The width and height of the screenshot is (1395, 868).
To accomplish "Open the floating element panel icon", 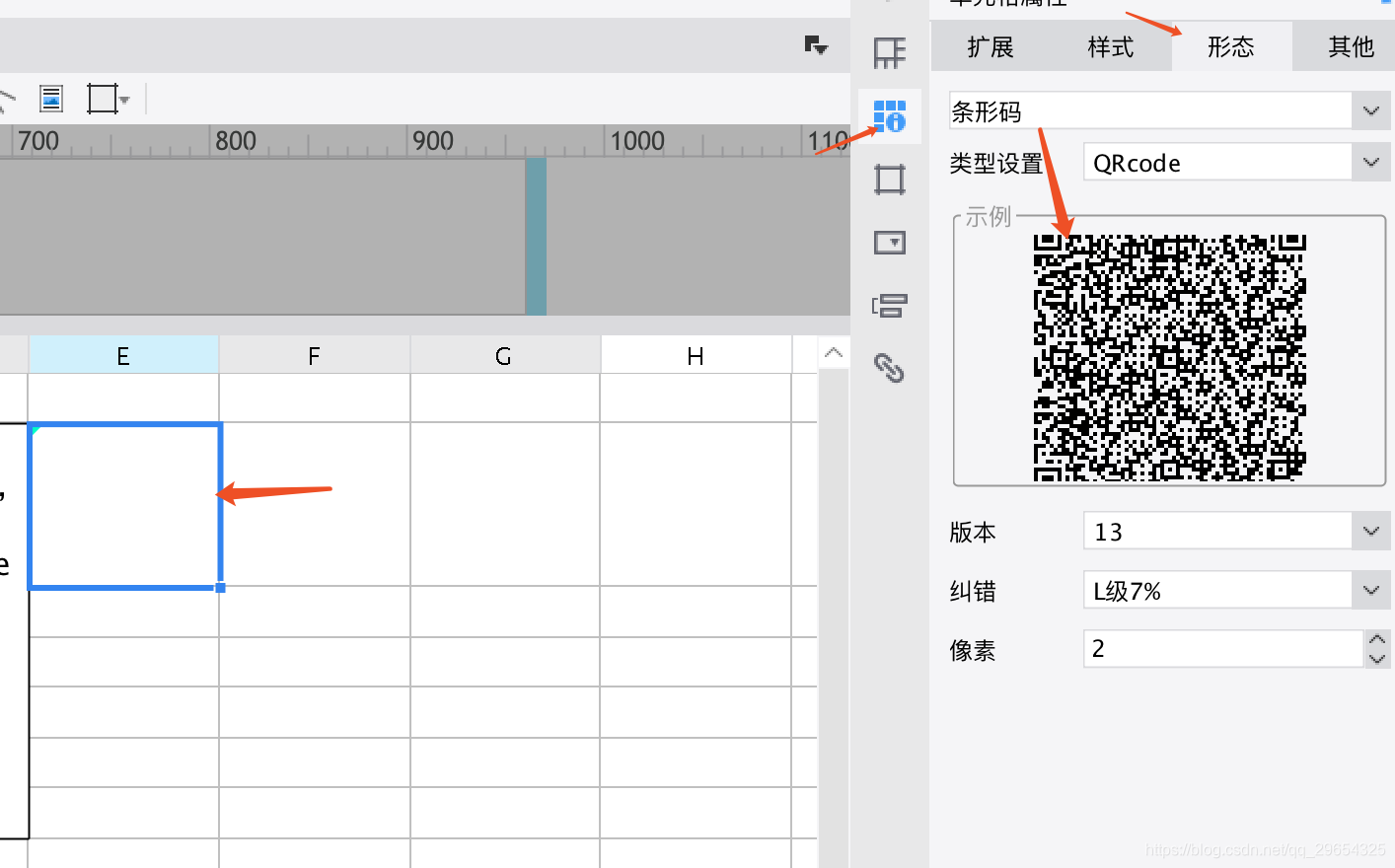I will tap(890, 180).
